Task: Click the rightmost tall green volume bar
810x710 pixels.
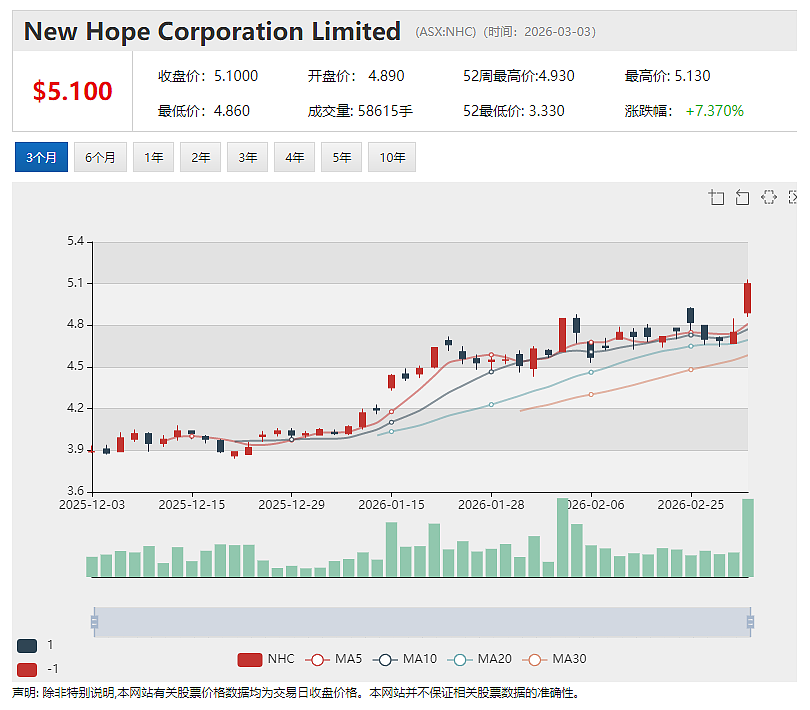Action: tap(747, 537)
